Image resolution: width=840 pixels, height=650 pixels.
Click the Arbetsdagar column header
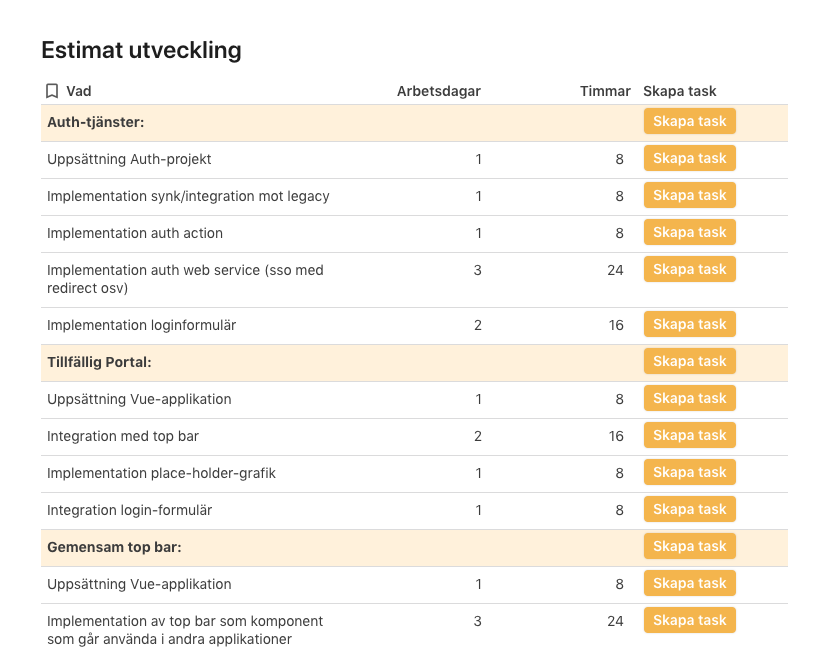pyautogui.click(x=438, y=91)
